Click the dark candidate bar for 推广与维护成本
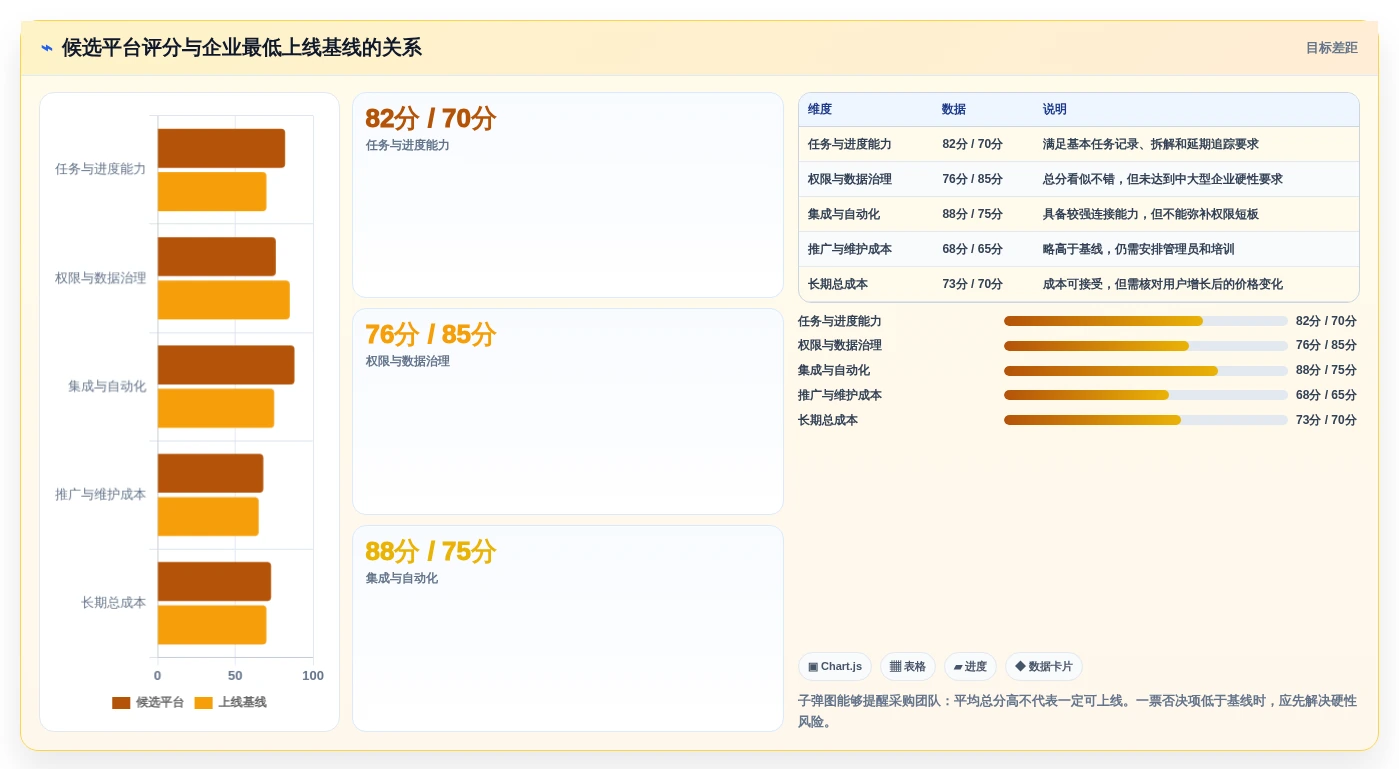The height and width of the screenshot is (769, 1399). pos(211,473)
